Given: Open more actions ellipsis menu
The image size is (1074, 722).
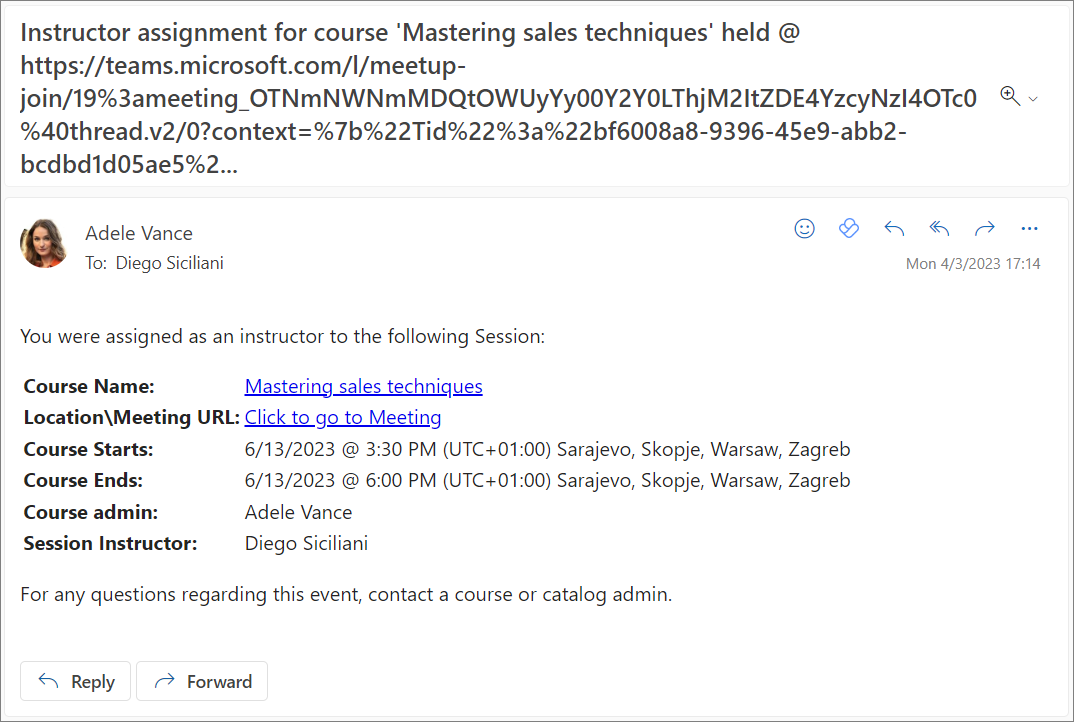Looking at the screenshot, I should 1030,229.
